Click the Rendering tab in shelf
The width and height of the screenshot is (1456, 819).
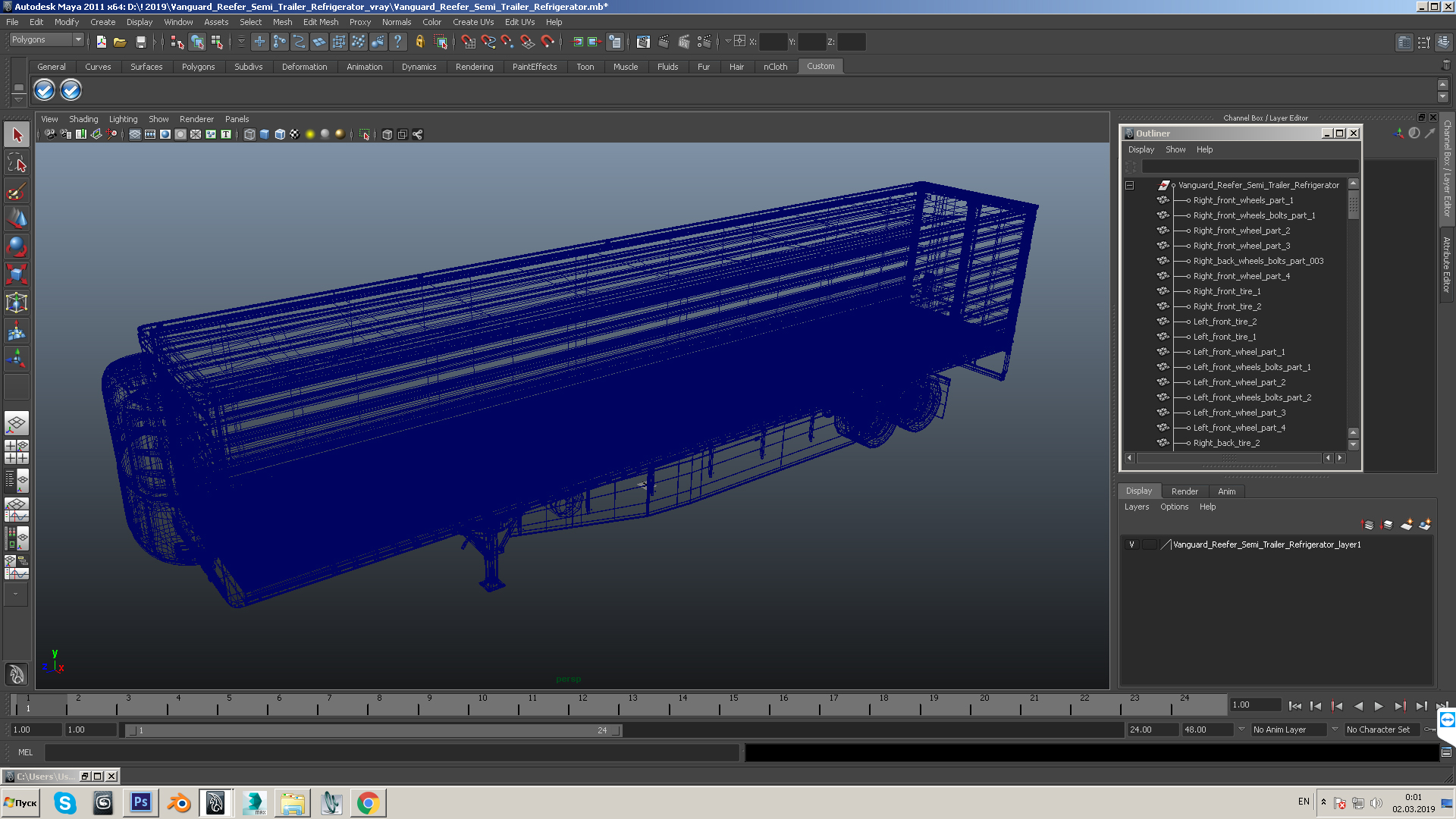[x=474, y=66]
